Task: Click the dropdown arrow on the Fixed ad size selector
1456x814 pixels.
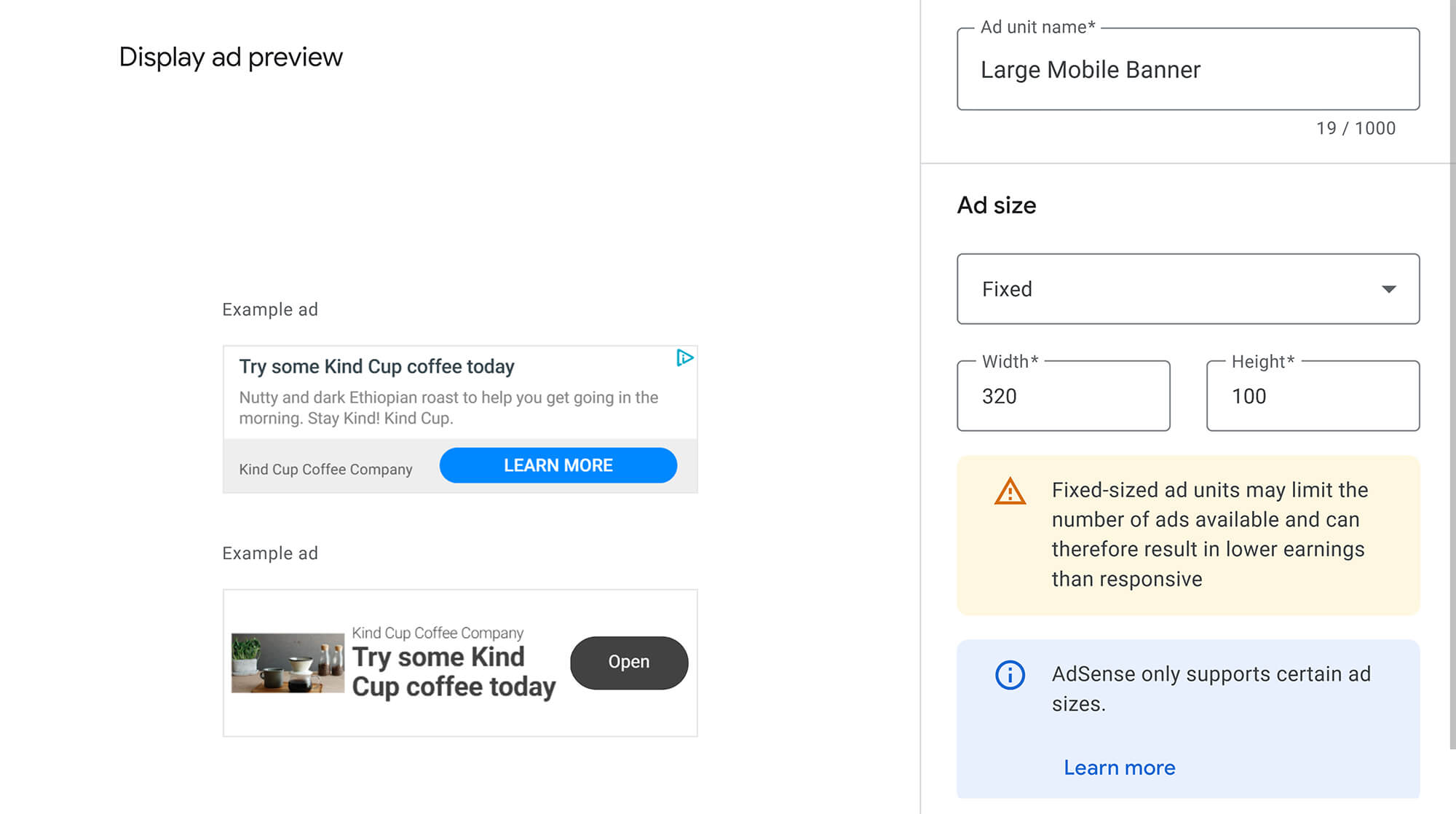Action: [x=1390, y=289]
